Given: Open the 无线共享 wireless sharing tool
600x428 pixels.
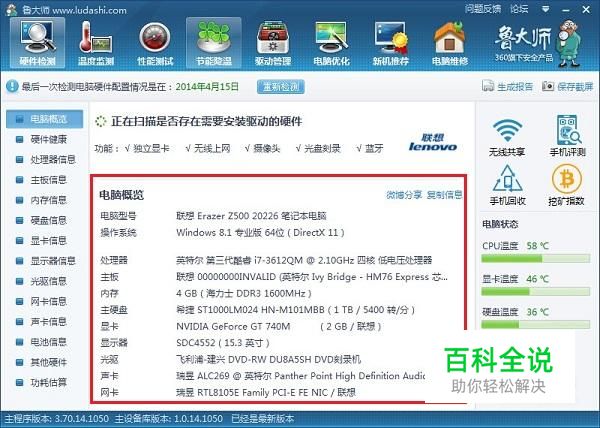Looking at the screenshot, I should 507,137.
